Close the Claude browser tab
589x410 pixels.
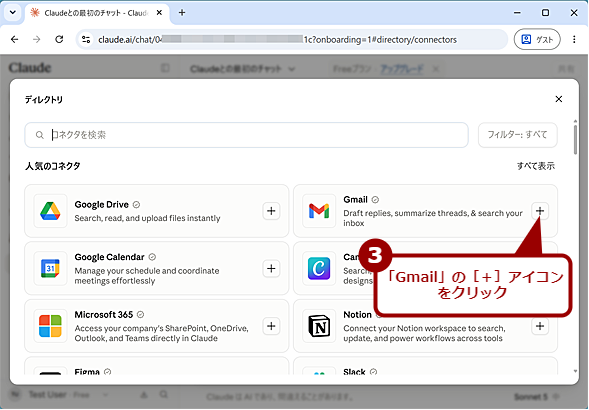[x=159, y=13]
